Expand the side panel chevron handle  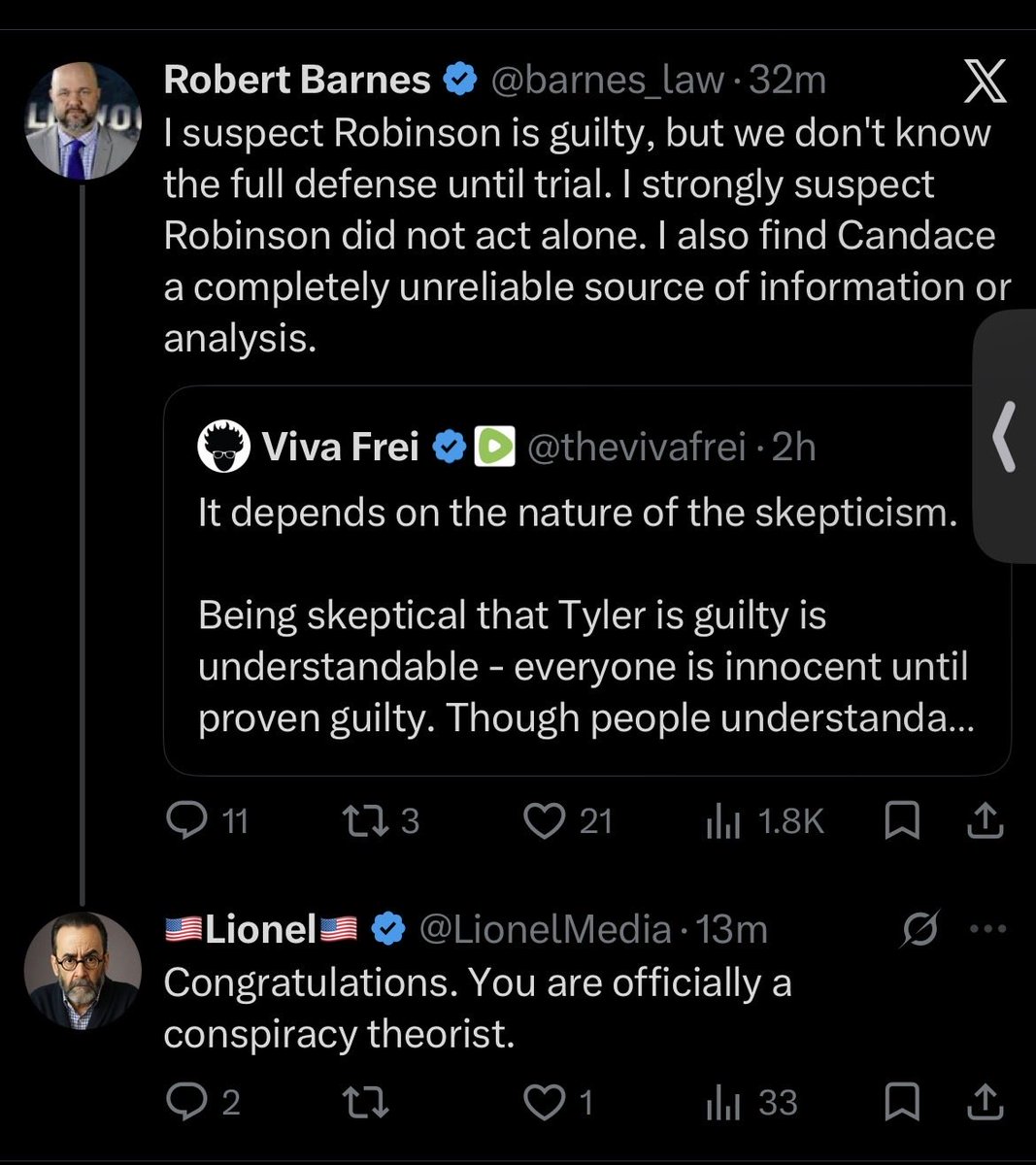(x=1005, y=436)
